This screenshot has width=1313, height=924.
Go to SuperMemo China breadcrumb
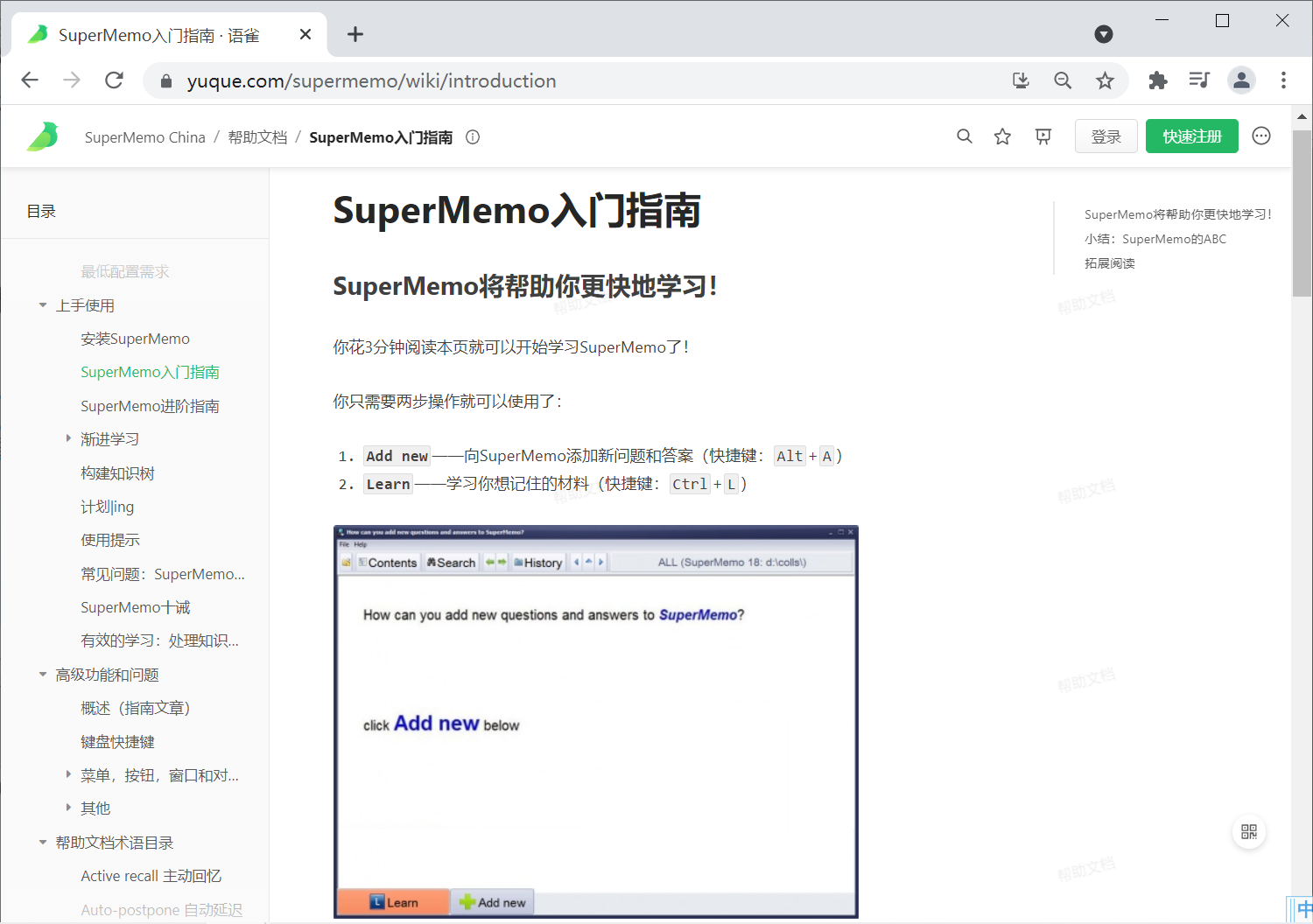(x=145, y=137)
